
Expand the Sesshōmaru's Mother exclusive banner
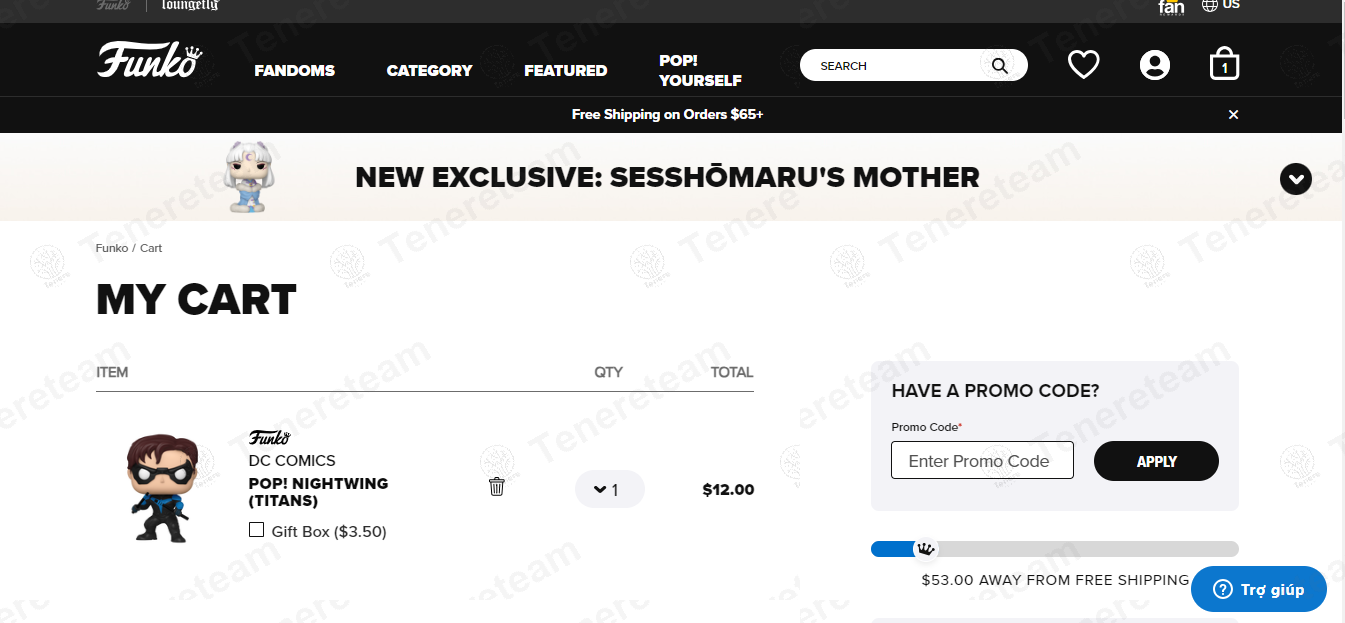tap(1295, 179)
